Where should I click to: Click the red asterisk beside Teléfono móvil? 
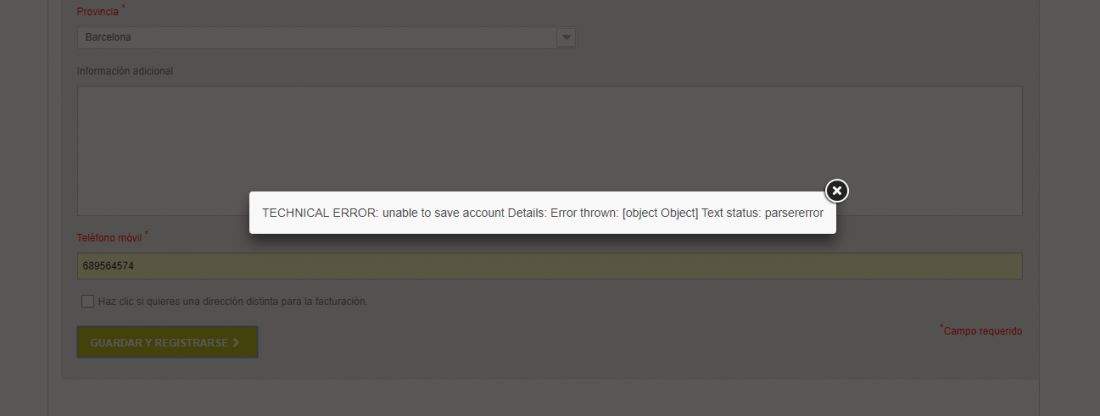146,234
